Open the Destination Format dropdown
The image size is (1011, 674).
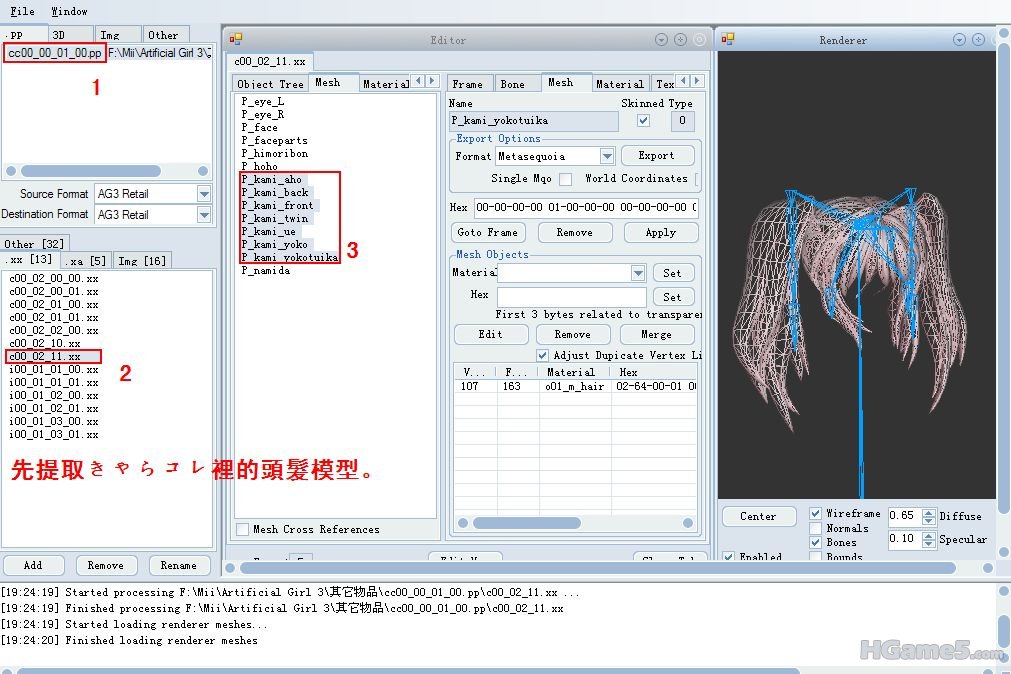pos(204,214)
